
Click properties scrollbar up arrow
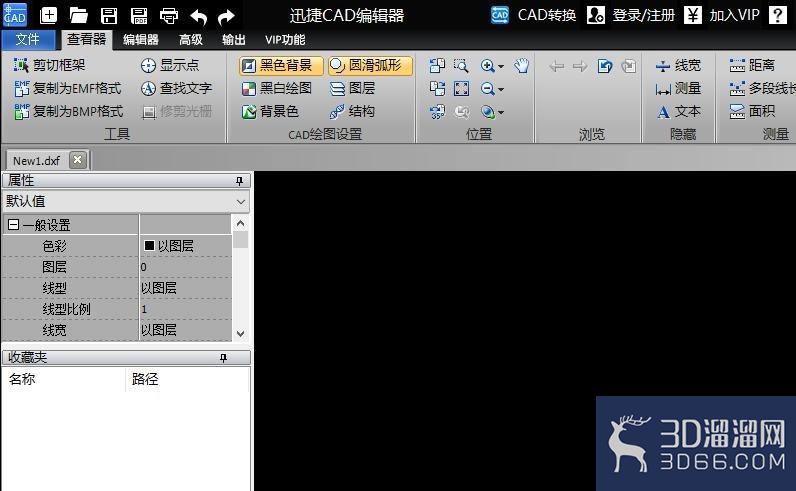pos(241,223)
